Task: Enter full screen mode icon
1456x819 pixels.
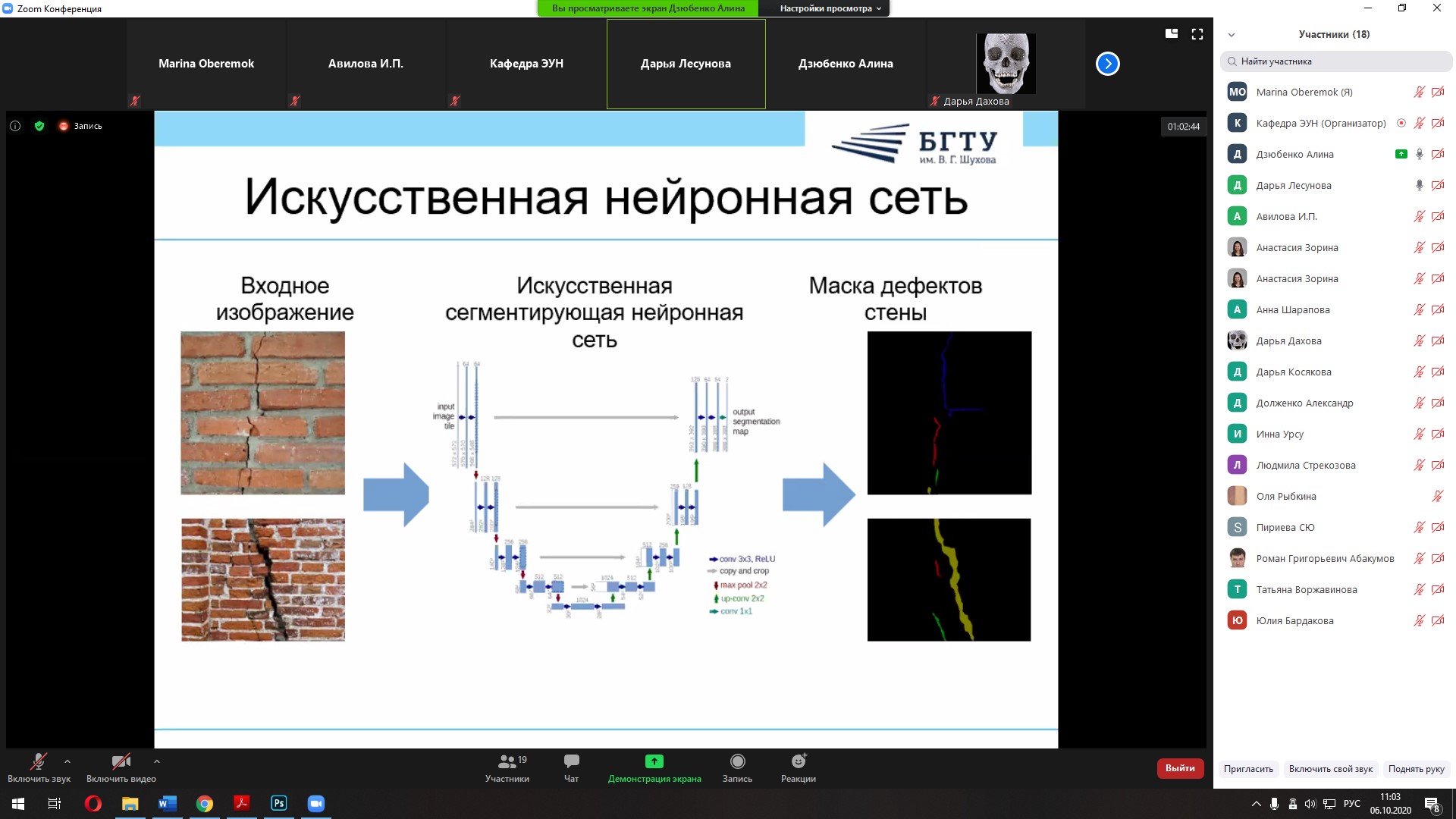Action: pyautogui.click(x=1197, y=33)
